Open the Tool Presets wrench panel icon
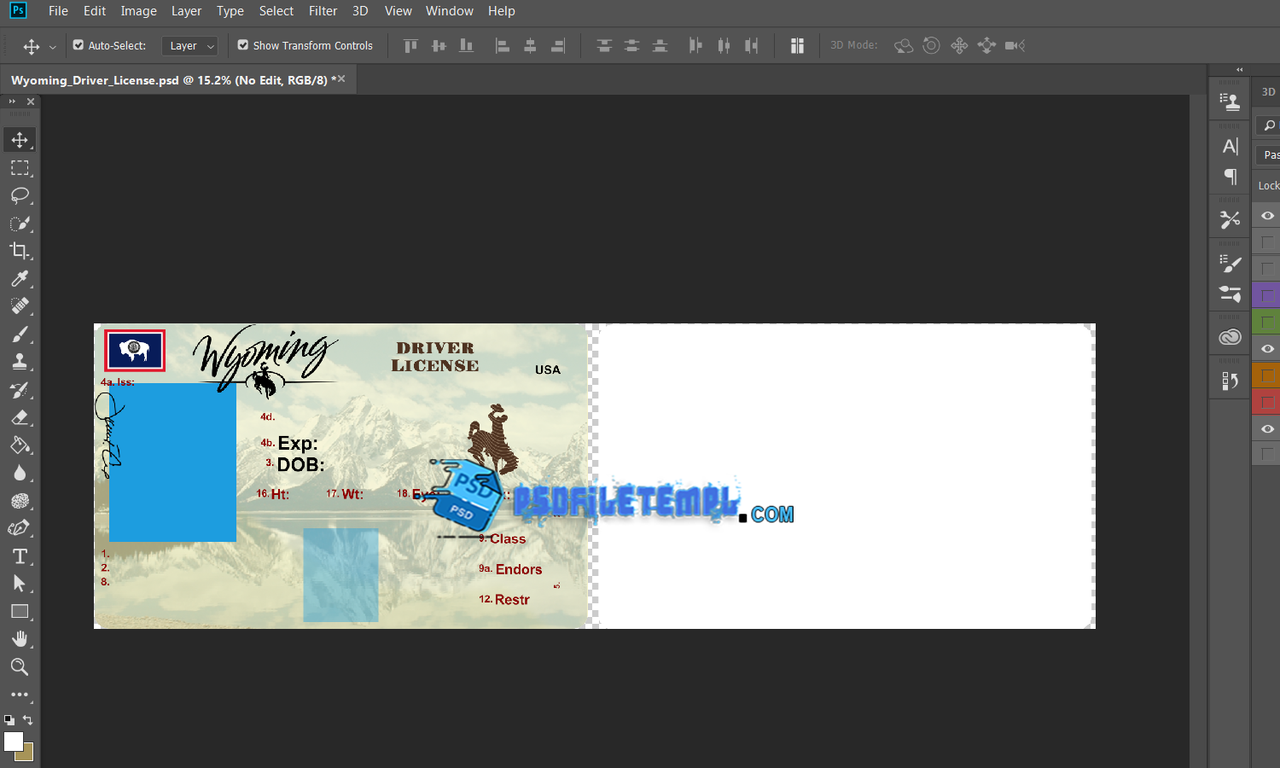 tap(1230, 220)
